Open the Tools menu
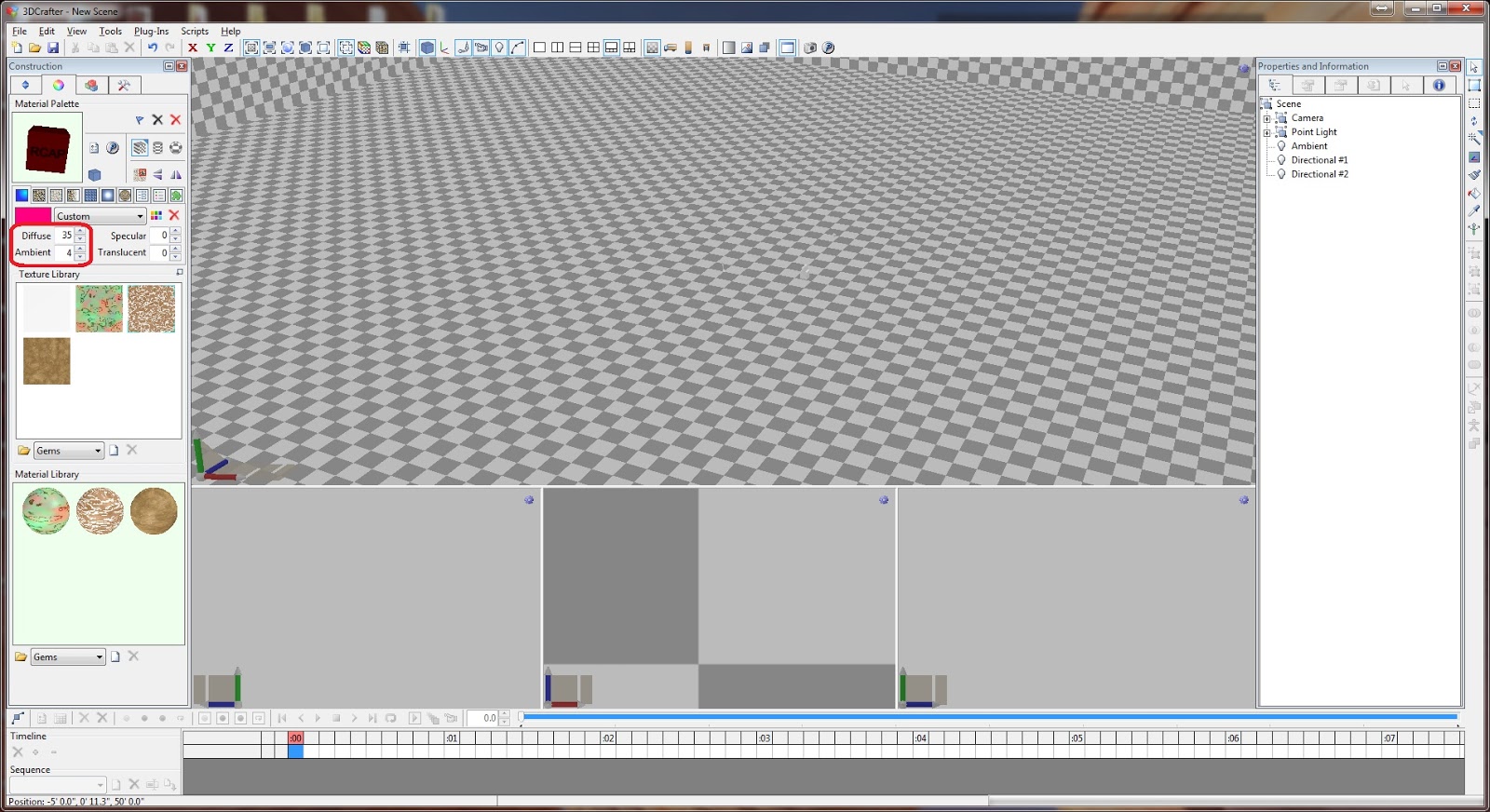 coord(111,31)
